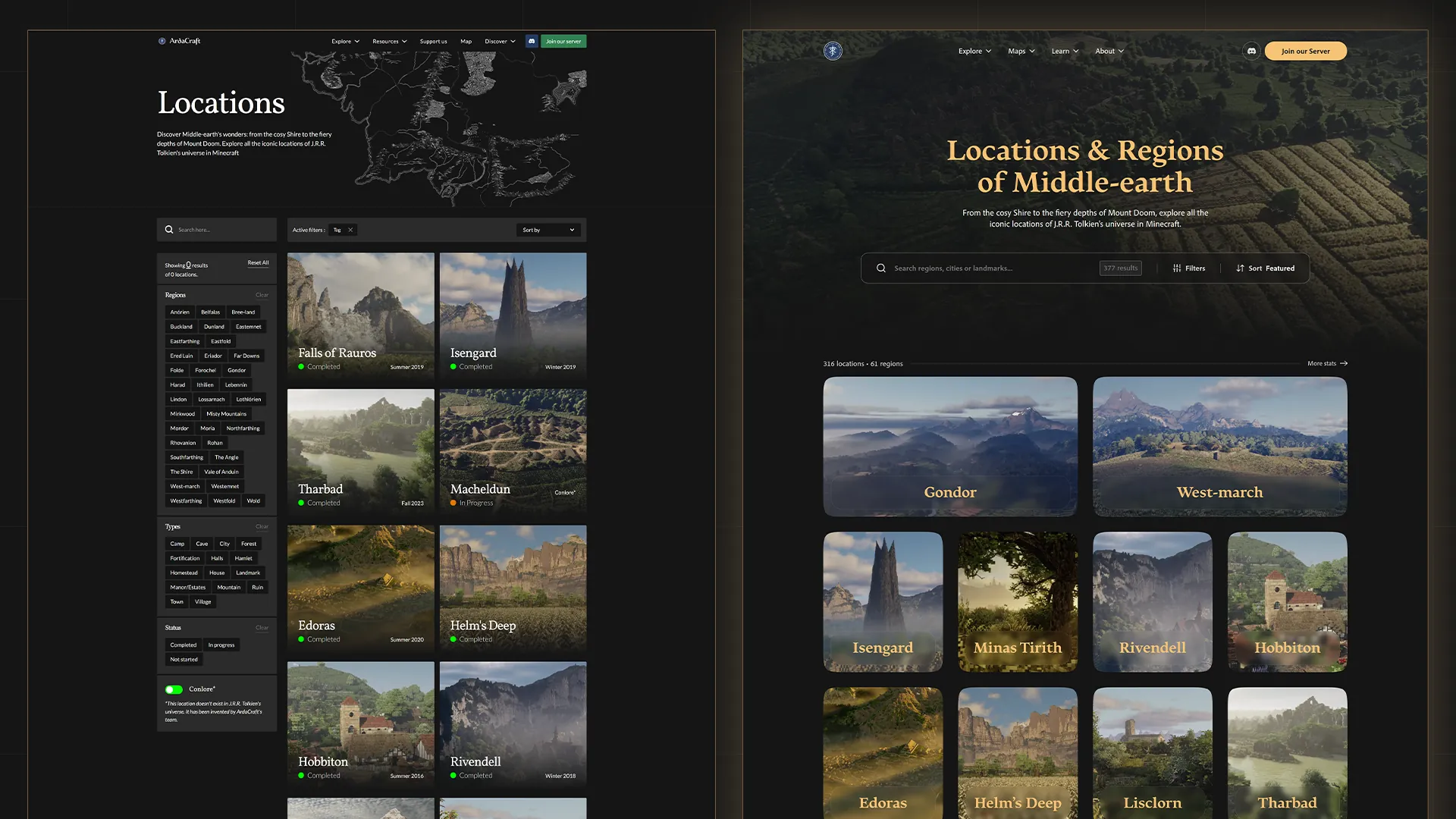Screen dimensions: 1456x819
Task: Toggle the Mordor region filter chip
Action: click(179, 428)
